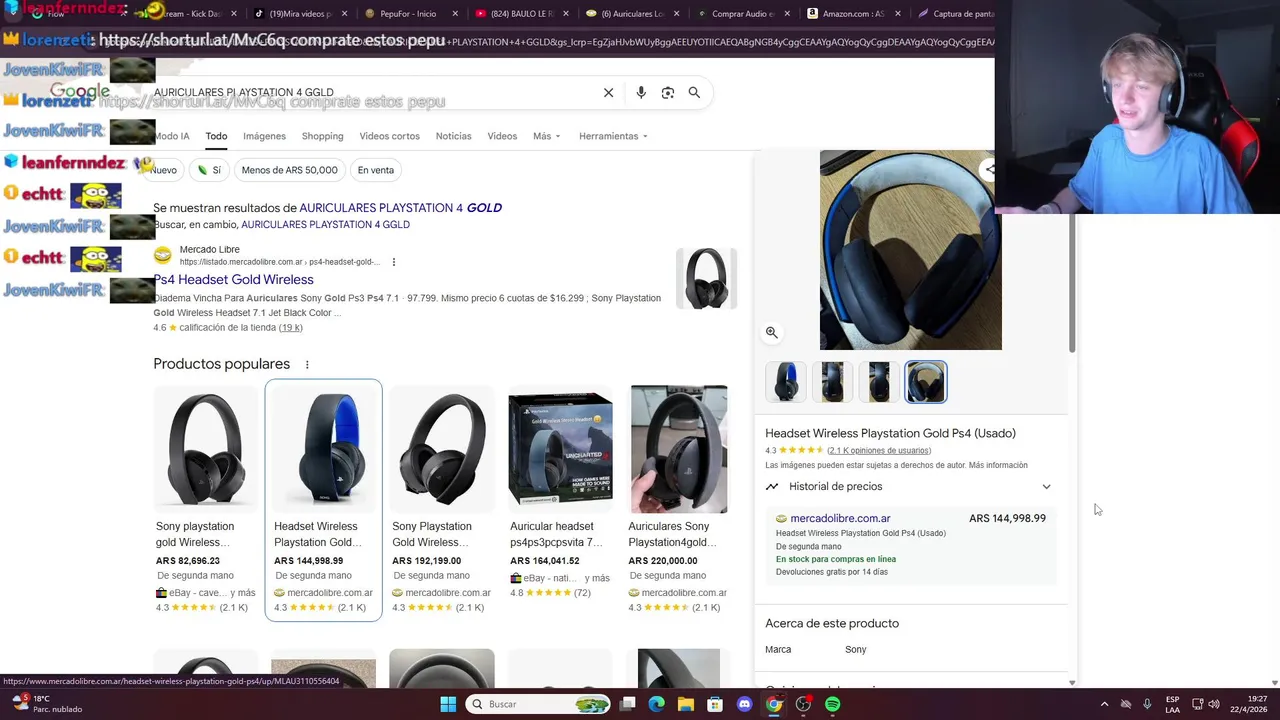Screen dimensions: 1280x720
Task: Toggle the En venta filter chip
Action: pyautogui.click(x=376, y=170)
